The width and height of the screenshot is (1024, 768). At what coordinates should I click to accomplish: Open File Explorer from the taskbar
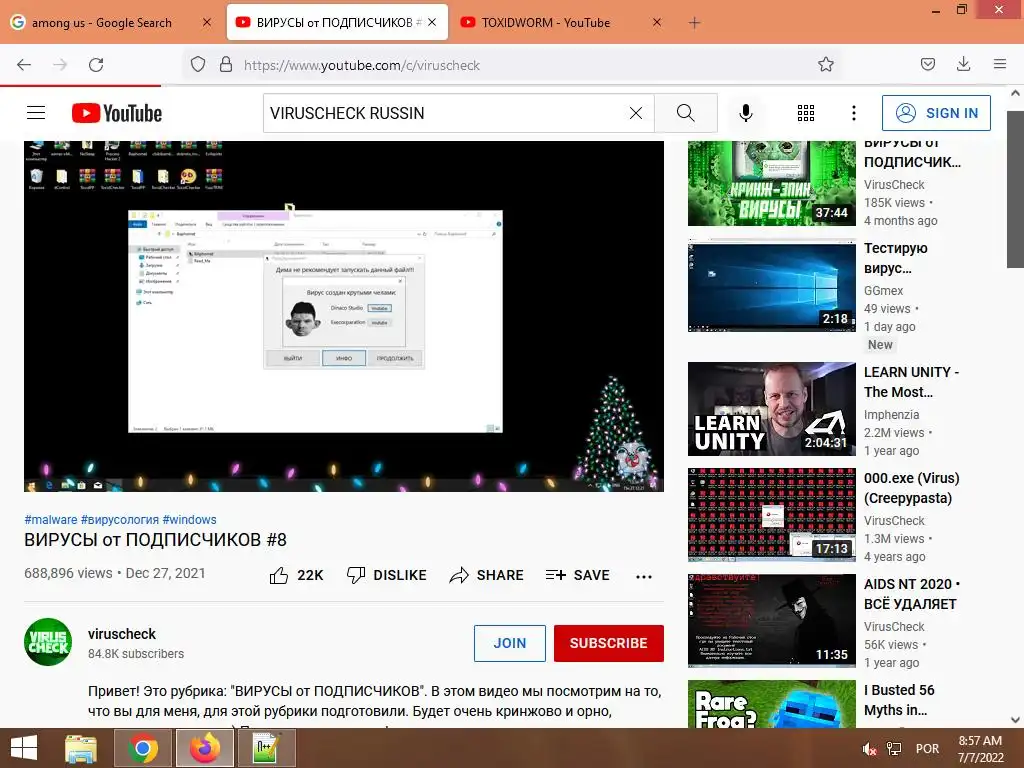[x=81, y=748]
